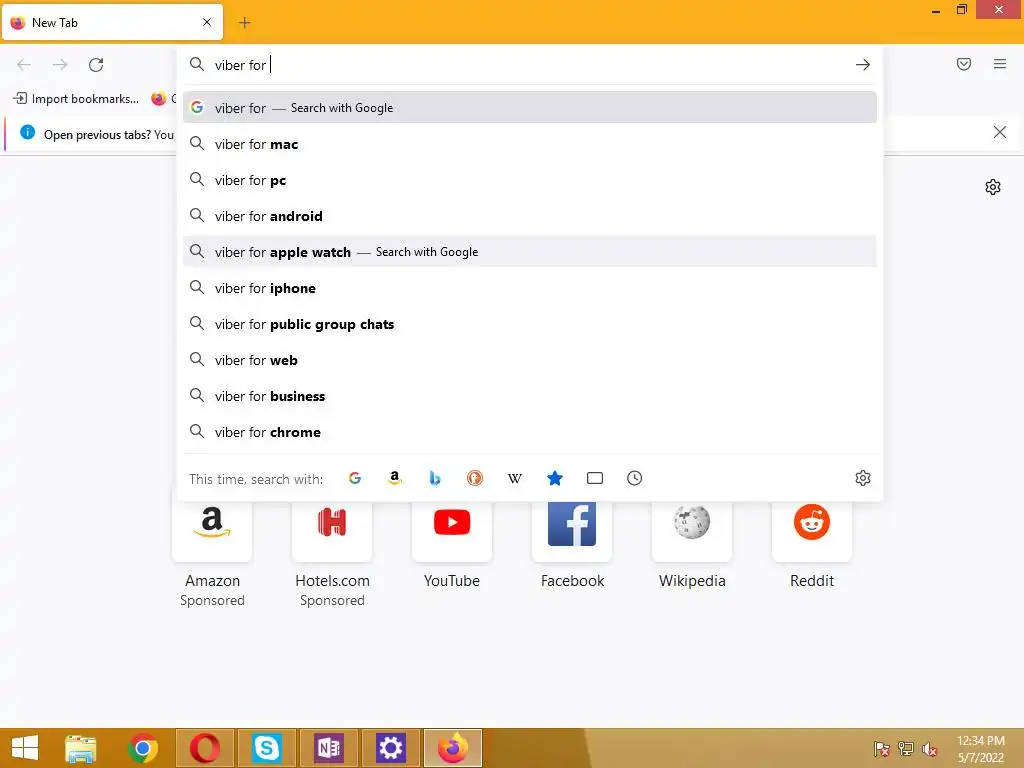Open search settings gear in the dropdown
This screenshot has width=1024, height=768.
click(863, 478)
